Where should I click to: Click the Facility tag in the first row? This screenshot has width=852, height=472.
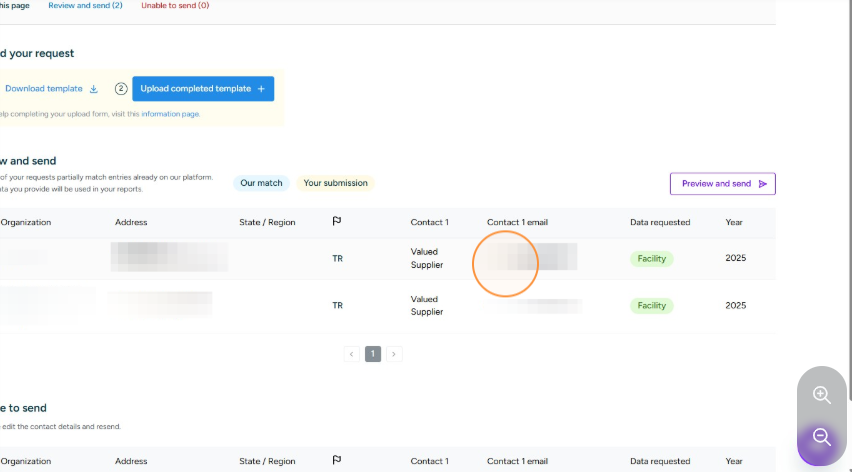point(651,259)
